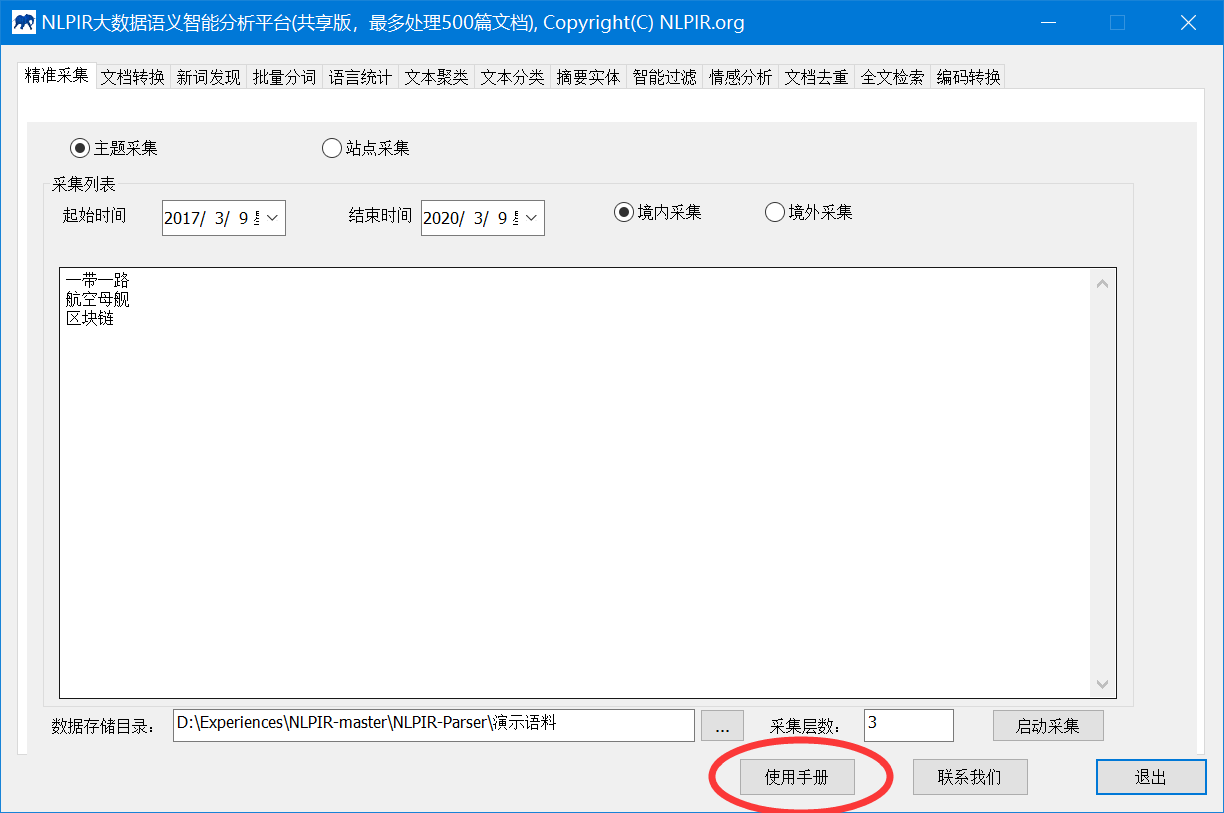Select the 主题采集 radio button

coord(79,147)
